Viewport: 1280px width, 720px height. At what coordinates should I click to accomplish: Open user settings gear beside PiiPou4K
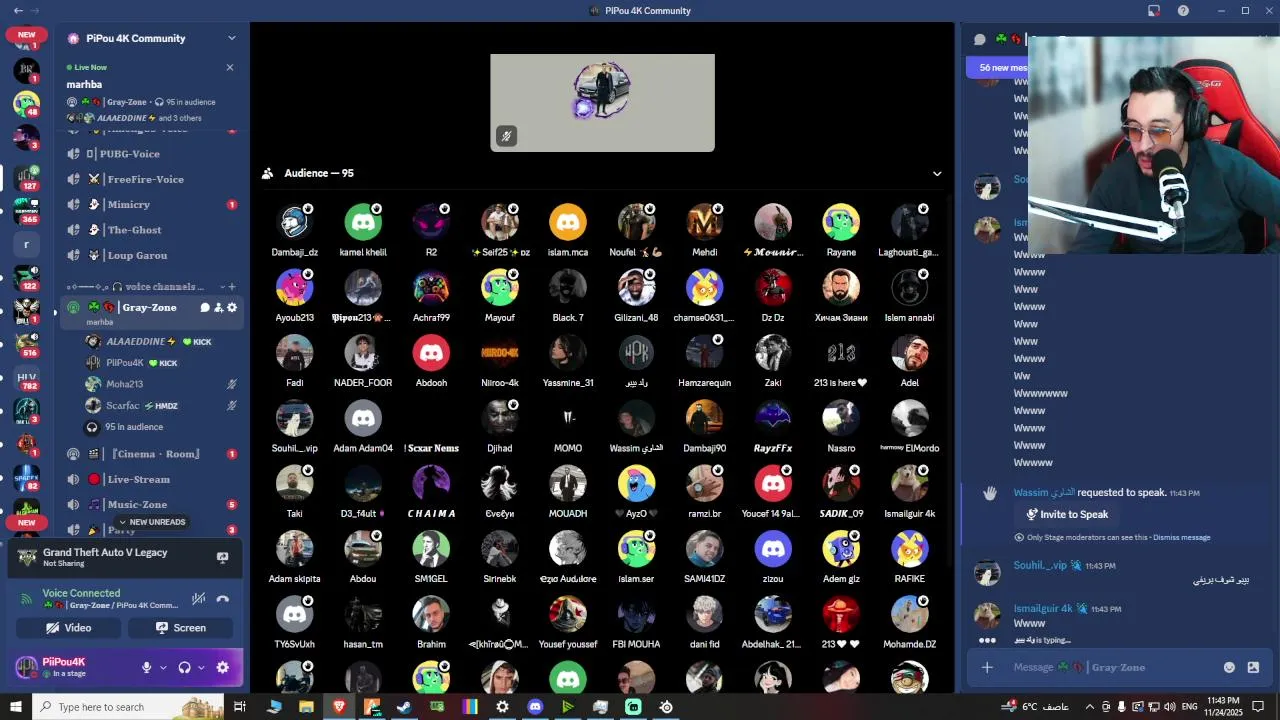[x=222, y=667]
